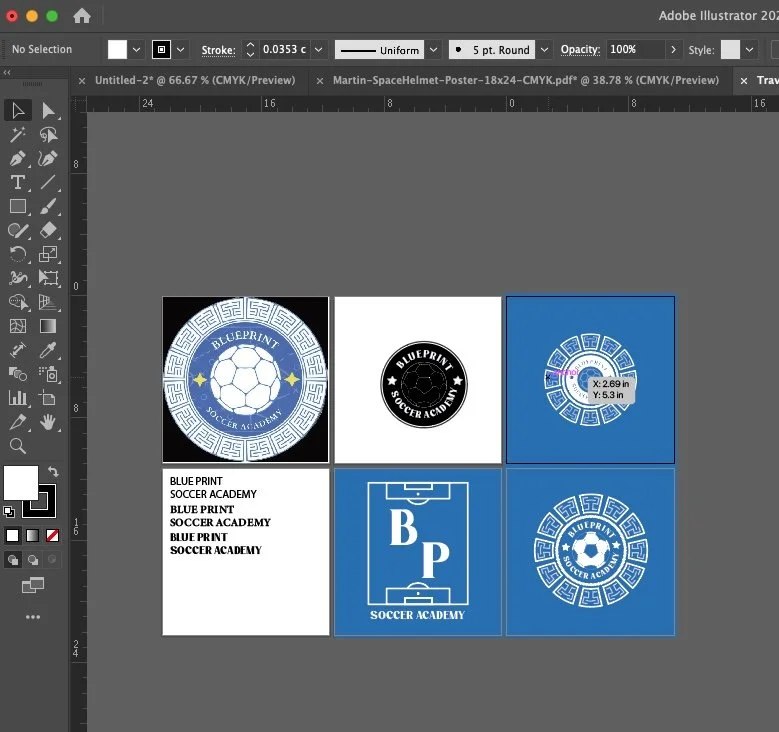The width and height of the screenshot is (779, 732).
Task: Click the Home screen icon
Action: pyautogui.click(x=82, y=16)
